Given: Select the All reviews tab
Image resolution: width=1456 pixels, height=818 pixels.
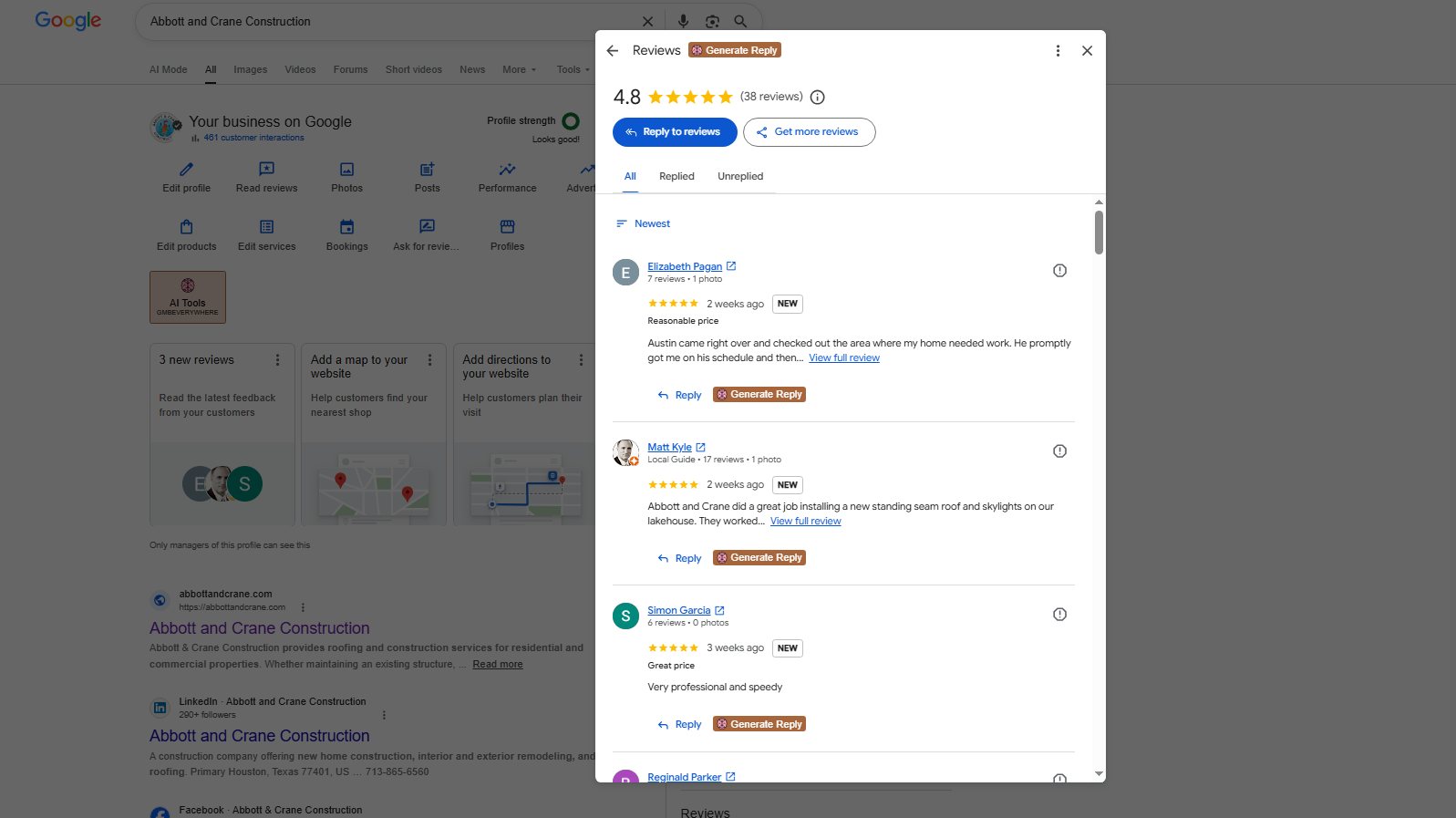Looking at the screenshot, I should coord(630,177).
